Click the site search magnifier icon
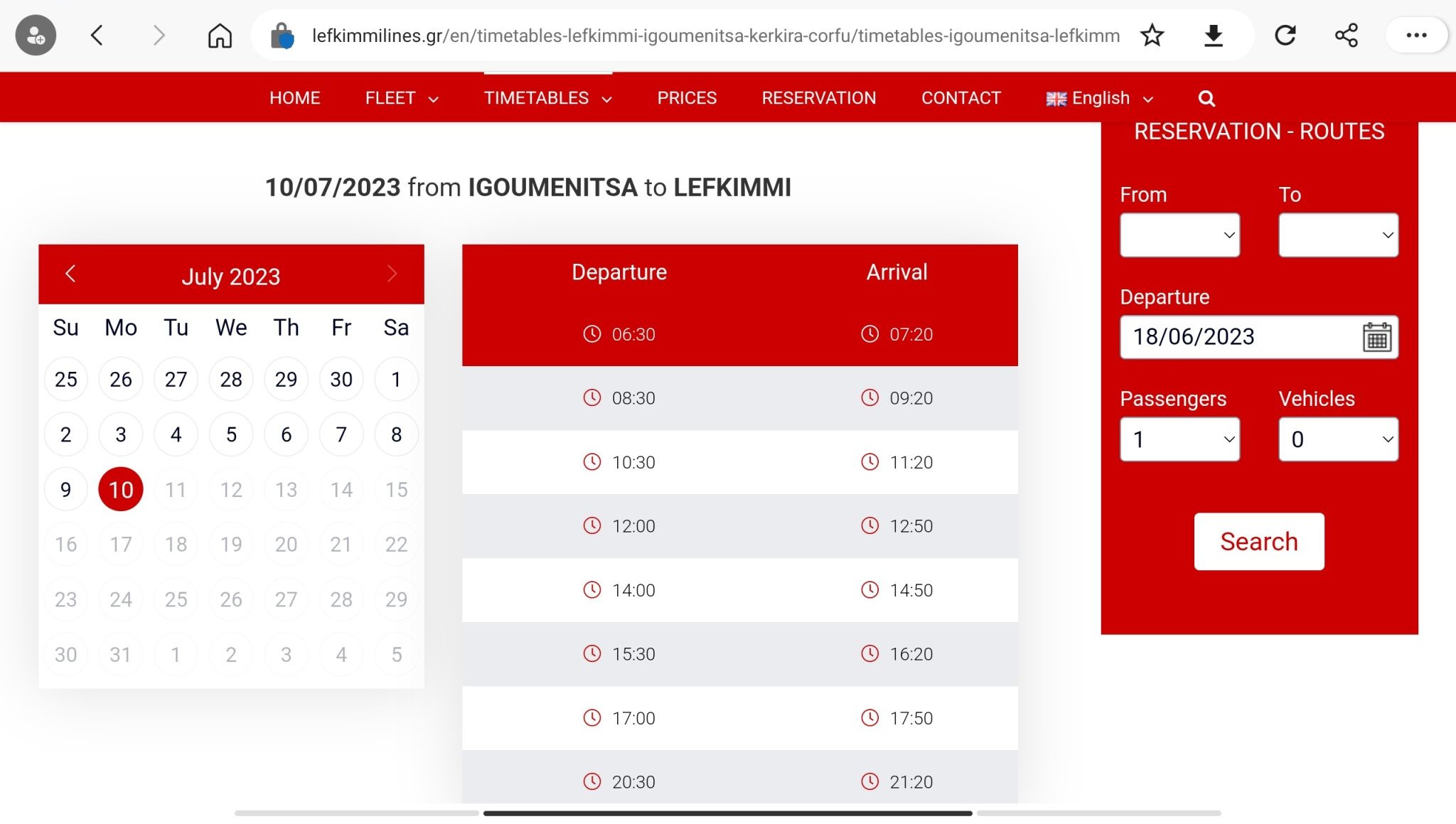This screenshot has width=1456, height=824. [1206, 98]
